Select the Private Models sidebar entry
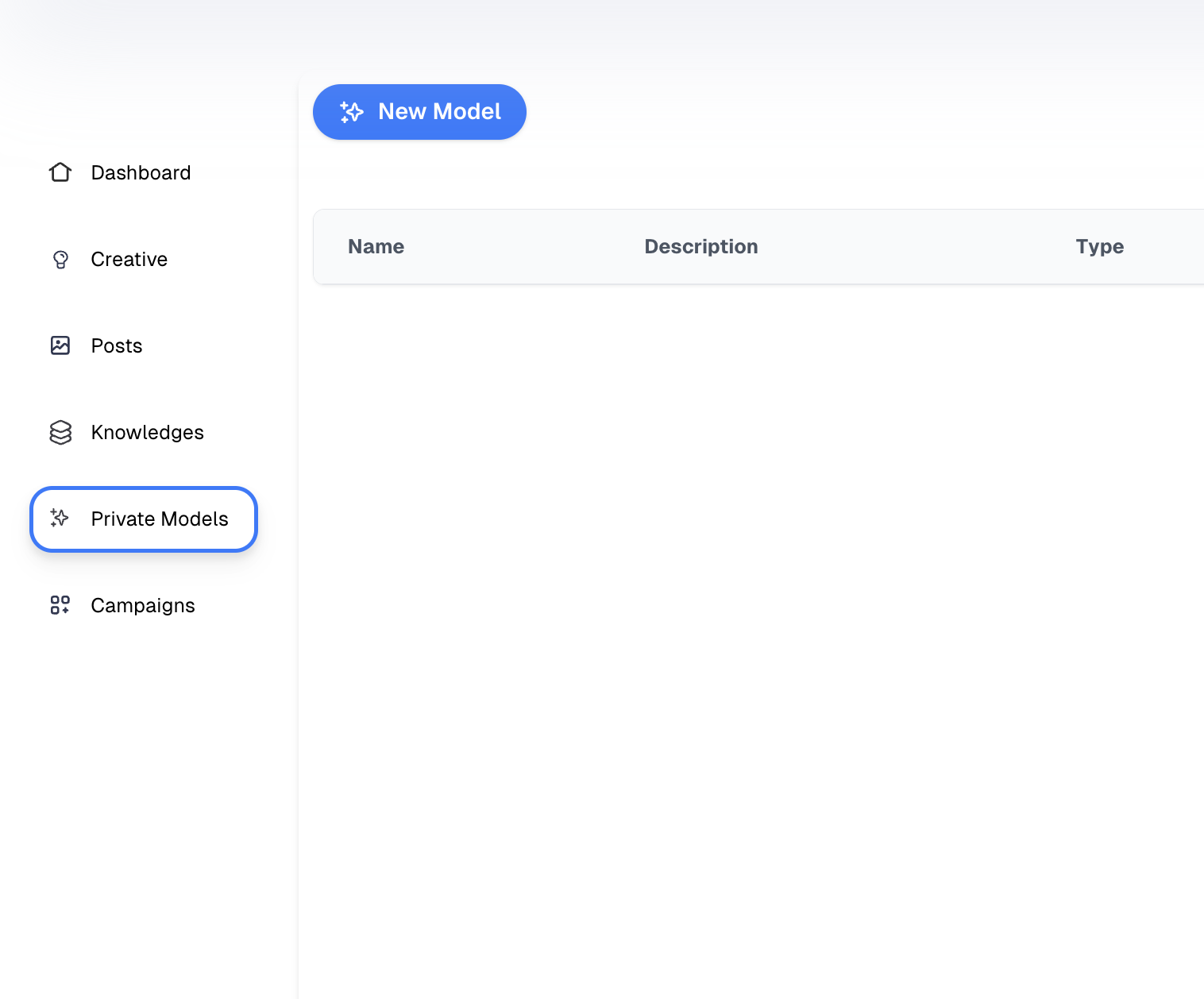The width and height of the screenshot is (1204, 999). tap(159, 519)
